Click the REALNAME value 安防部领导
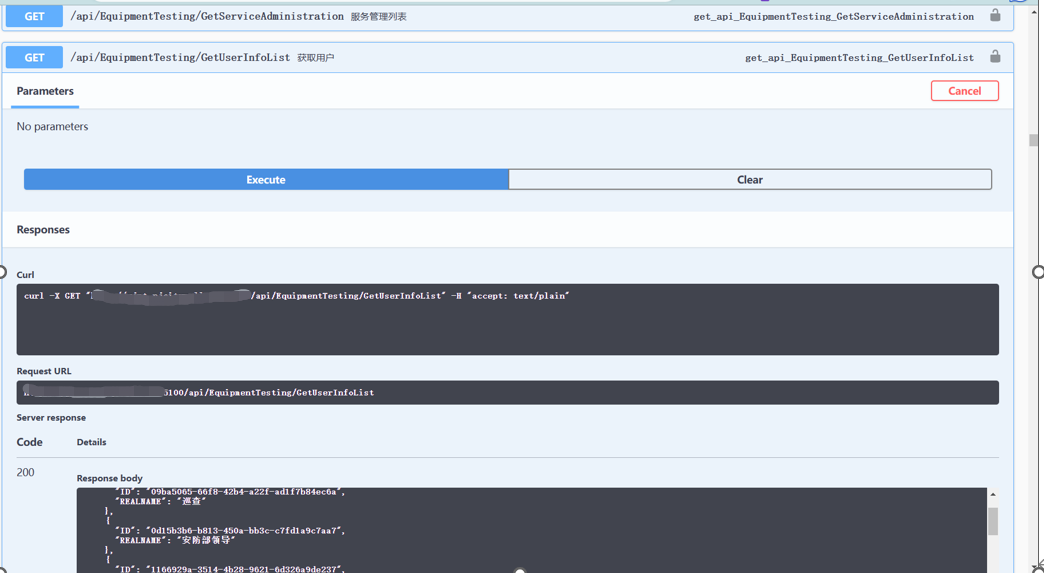Image resolution: width=1044 pixels, height=573 pixels. point(206,540)
